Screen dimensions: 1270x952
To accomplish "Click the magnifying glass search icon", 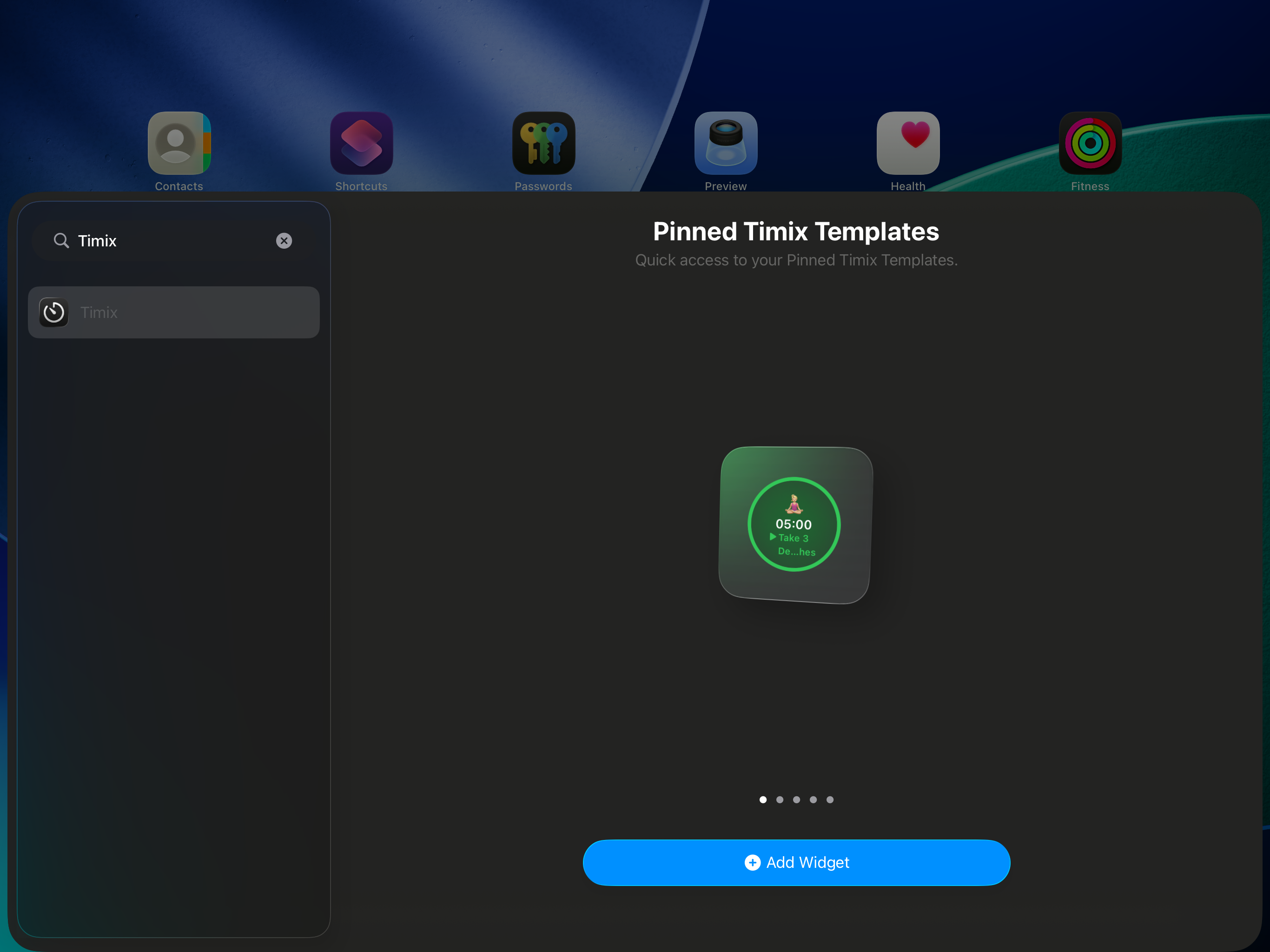I will (x=61, y=241).
